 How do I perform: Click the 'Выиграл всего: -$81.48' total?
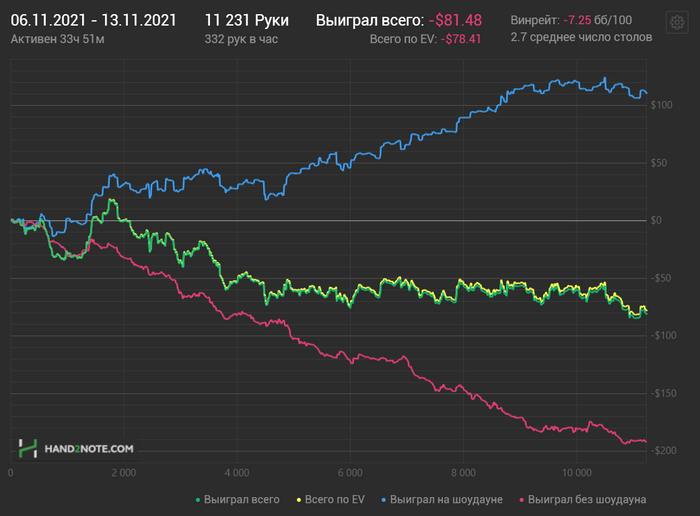tap(399, 20)
